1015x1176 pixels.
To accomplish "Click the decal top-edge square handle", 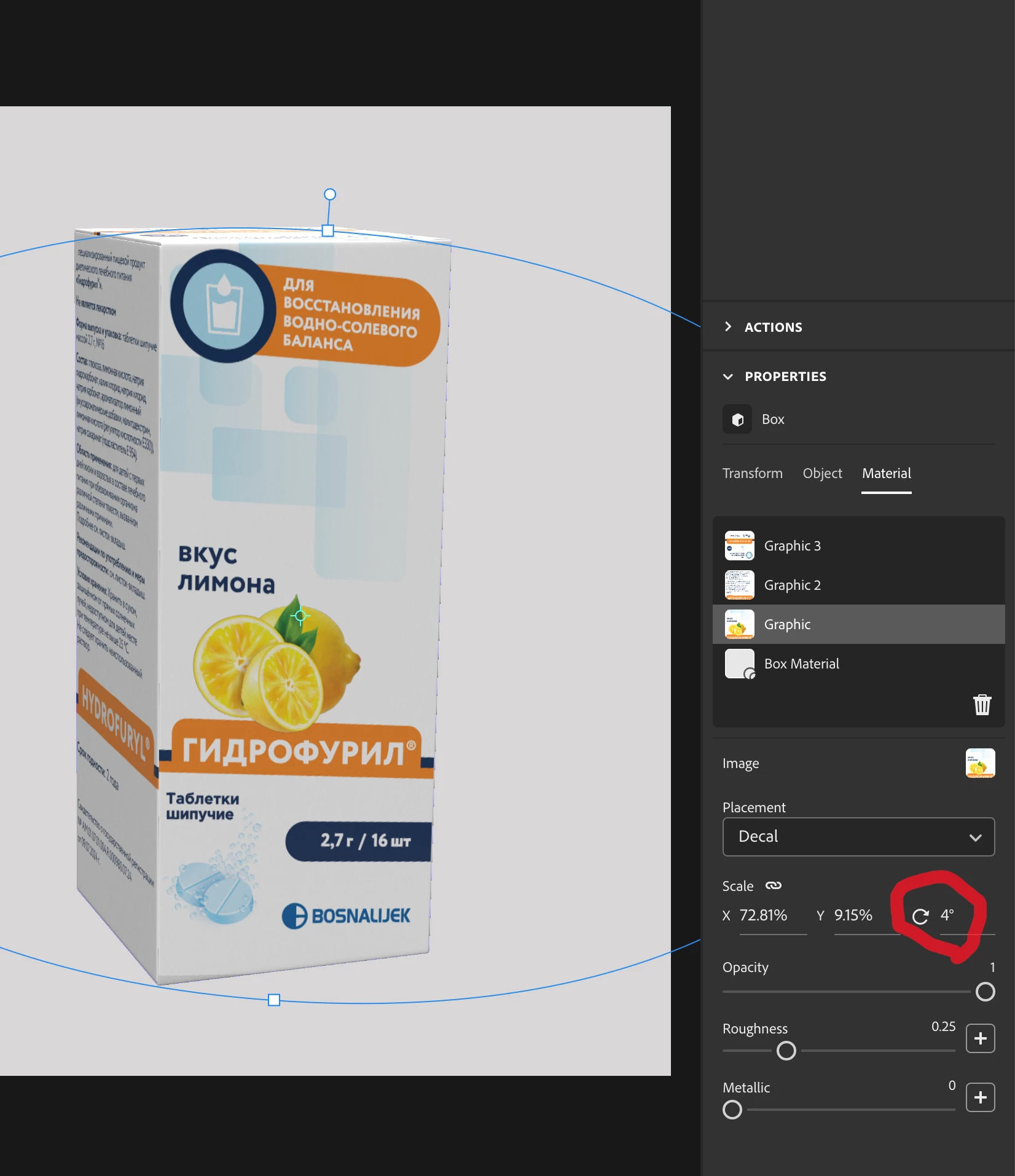I will click(328, 231).
